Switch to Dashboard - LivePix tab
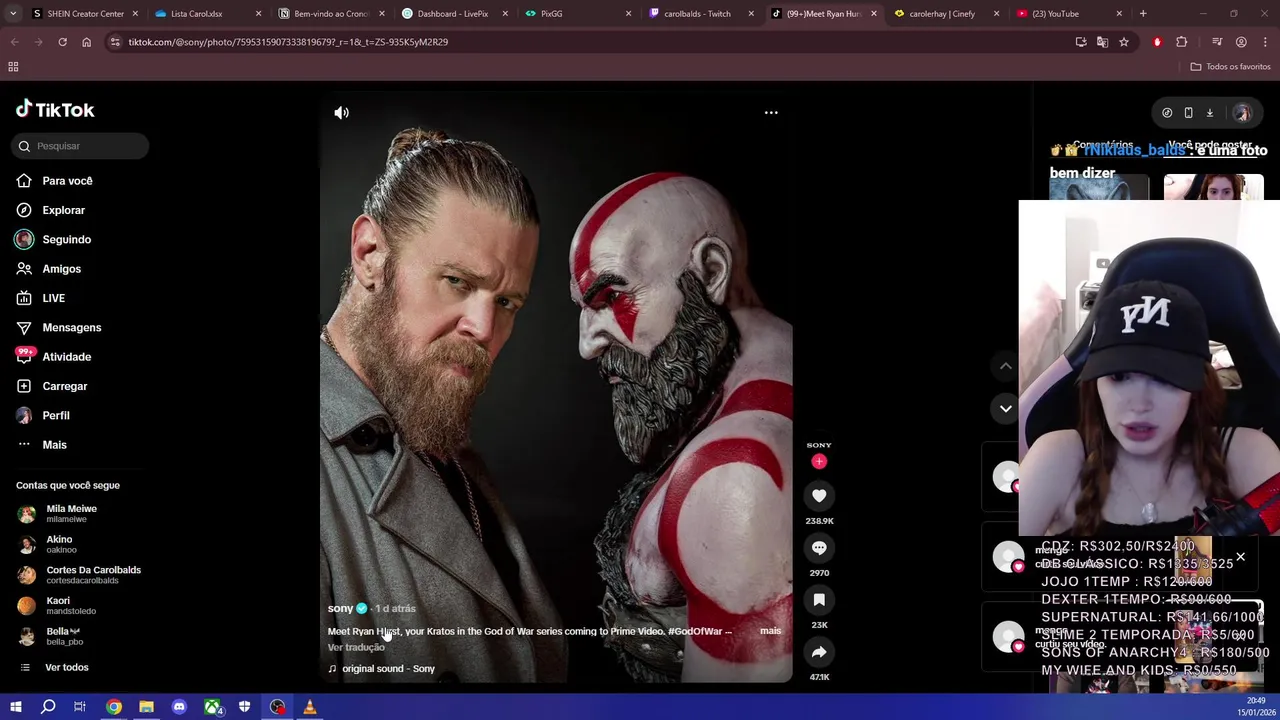The width and height of the screenshot is (1280, 720). coord(455,14)
